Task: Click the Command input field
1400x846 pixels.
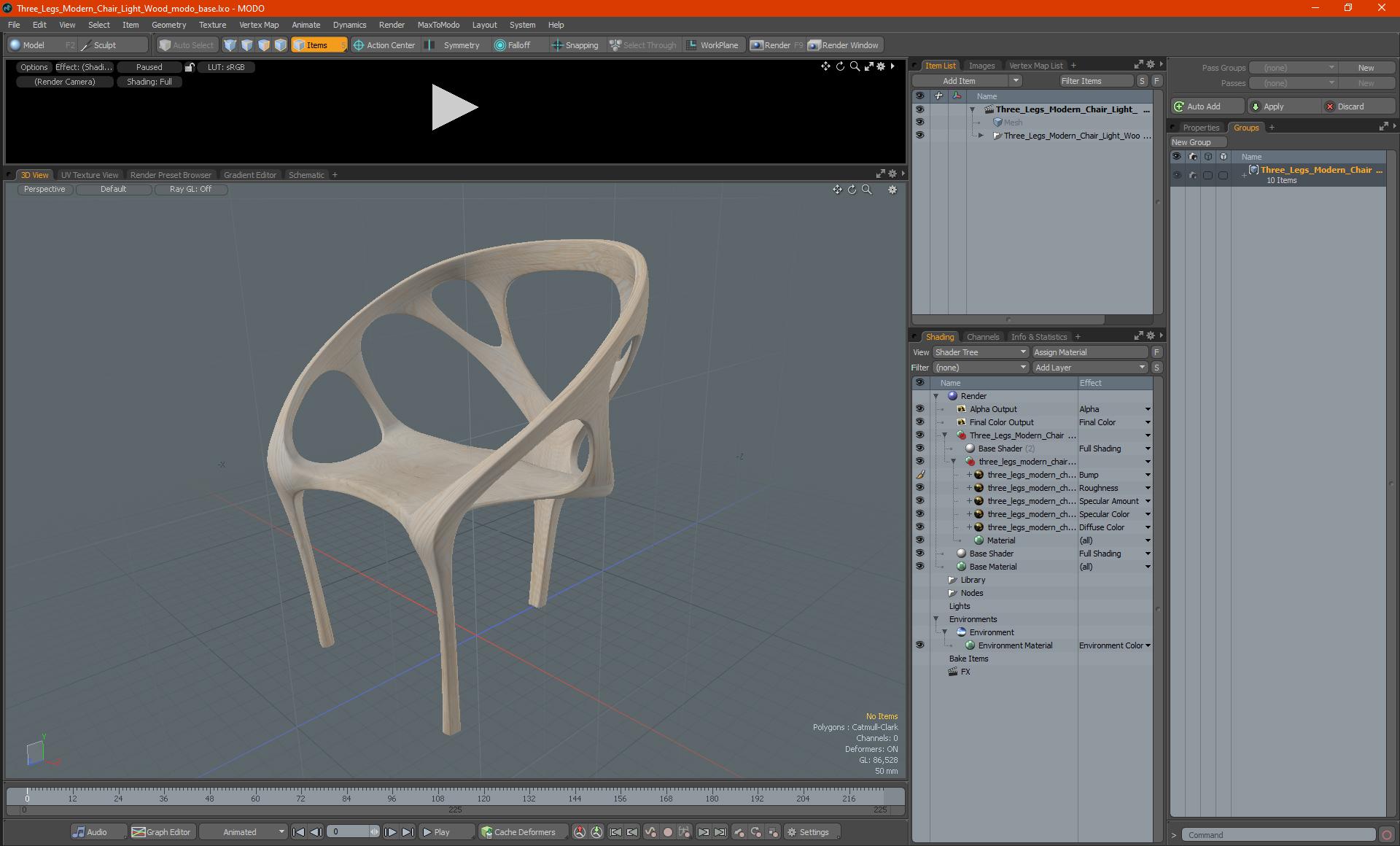Action: (1280, 835)
